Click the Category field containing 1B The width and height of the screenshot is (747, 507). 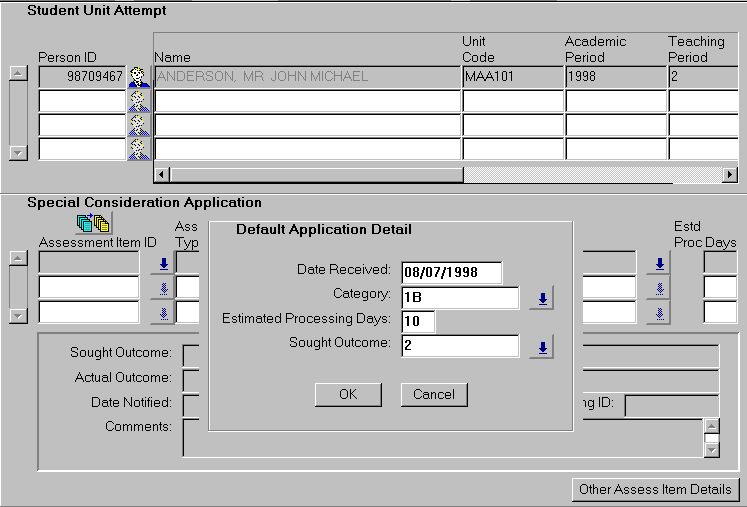coord(460,298)
